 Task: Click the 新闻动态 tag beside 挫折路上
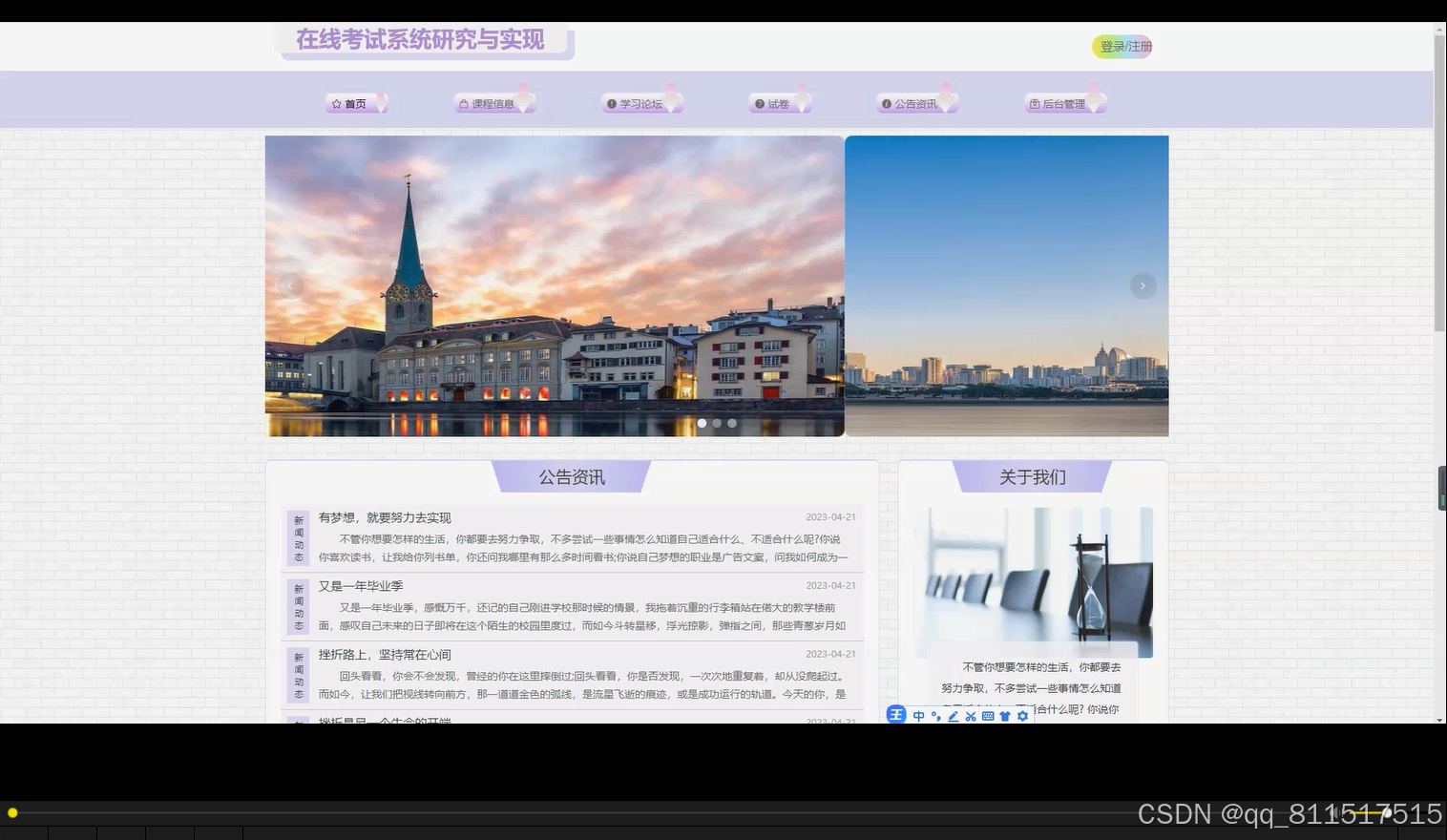[x=299, y=676]
